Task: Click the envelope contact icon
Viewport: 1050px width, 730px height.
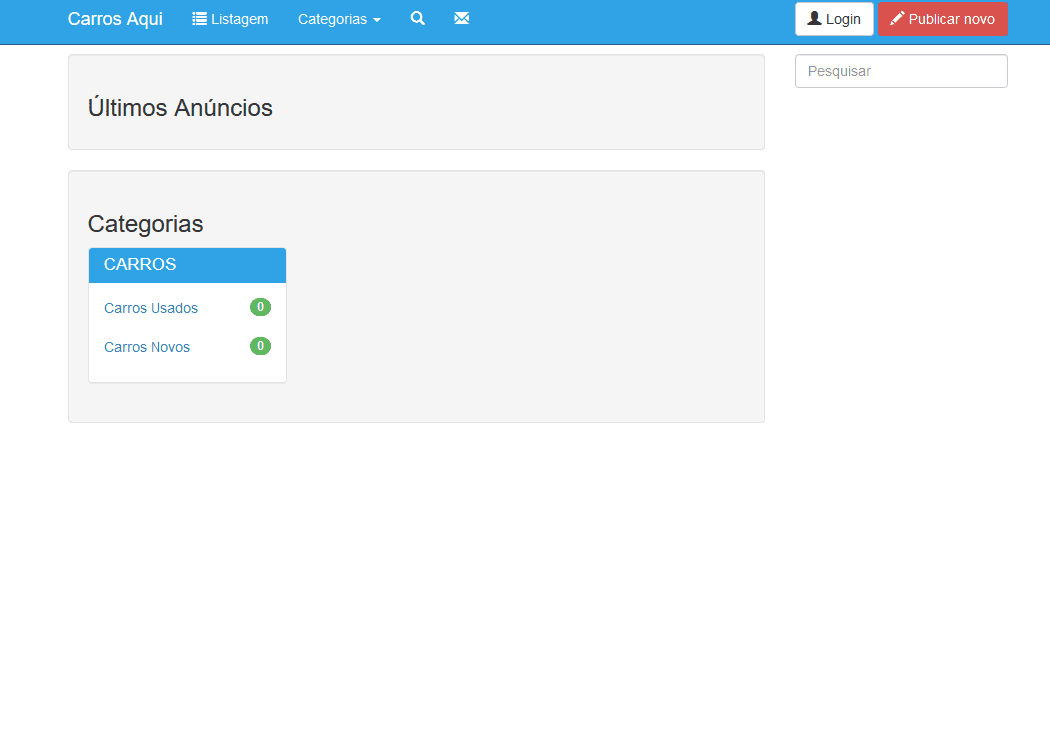Action: [x=461, y=19]
